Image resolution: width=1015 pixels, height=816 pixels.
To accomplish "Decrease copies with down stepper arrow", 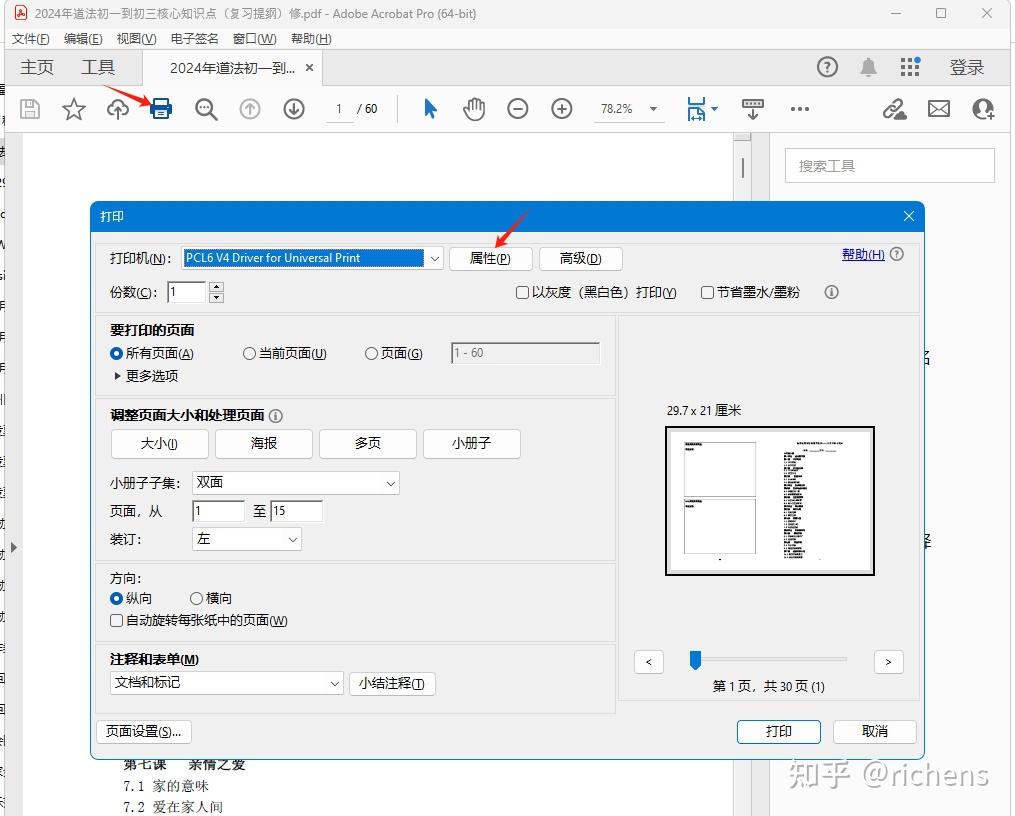I will tap(217, 298).
